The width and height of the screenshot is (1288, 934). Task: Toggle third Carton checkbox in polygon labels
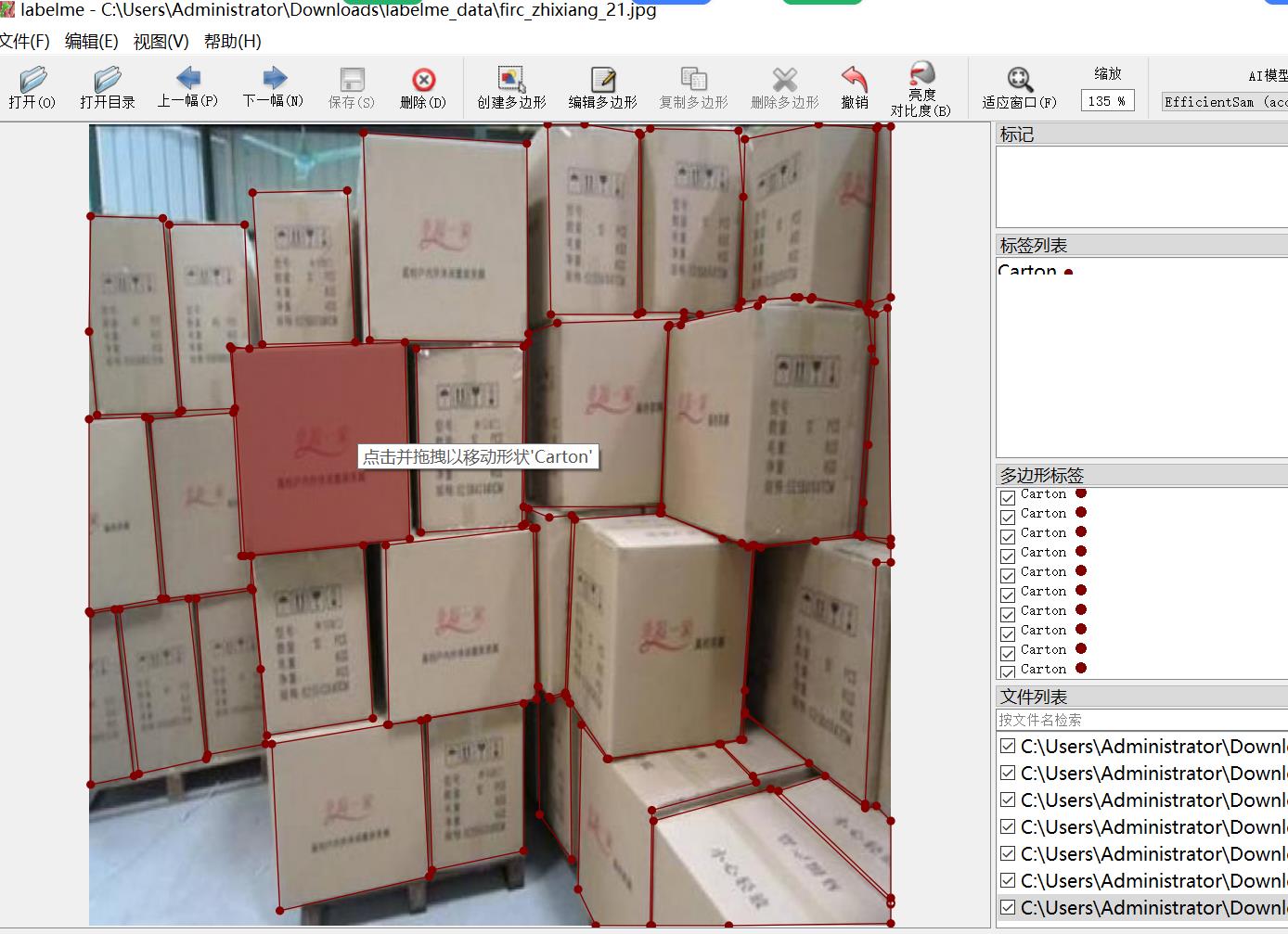[x=1008, y=536]
